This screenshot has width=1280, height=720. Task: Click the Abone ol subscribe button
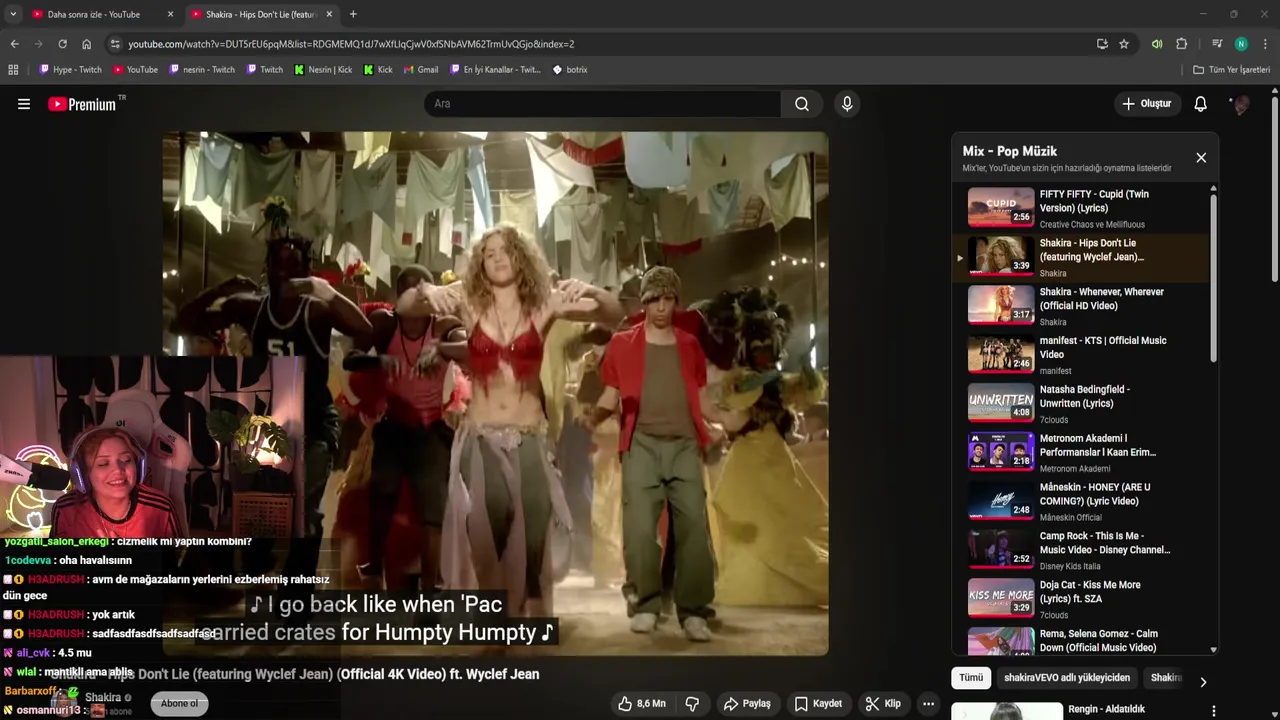180,704
